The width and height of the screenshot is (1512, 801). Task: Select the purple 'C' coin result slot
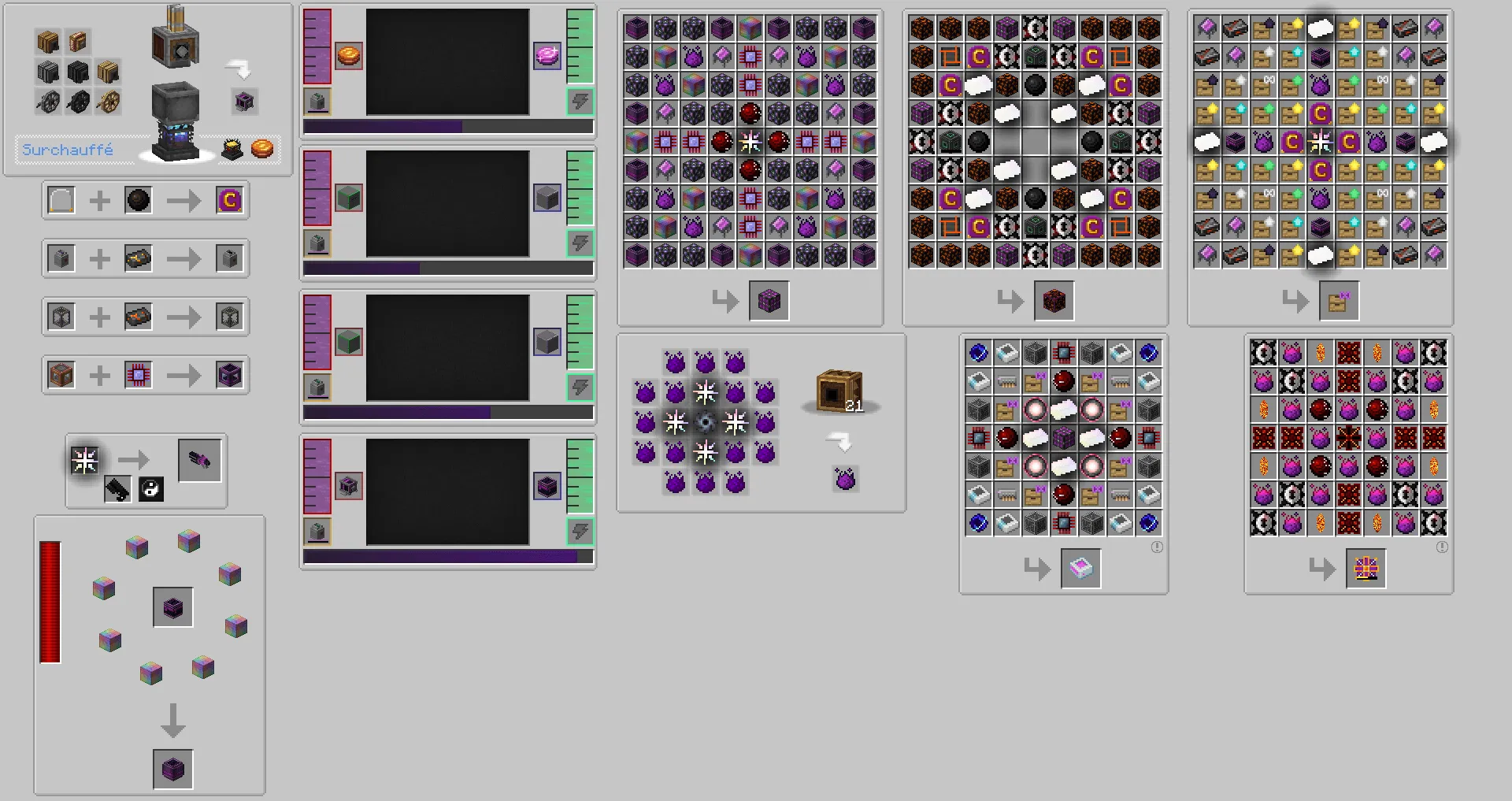pyautogui.click(x=229, y=200)
